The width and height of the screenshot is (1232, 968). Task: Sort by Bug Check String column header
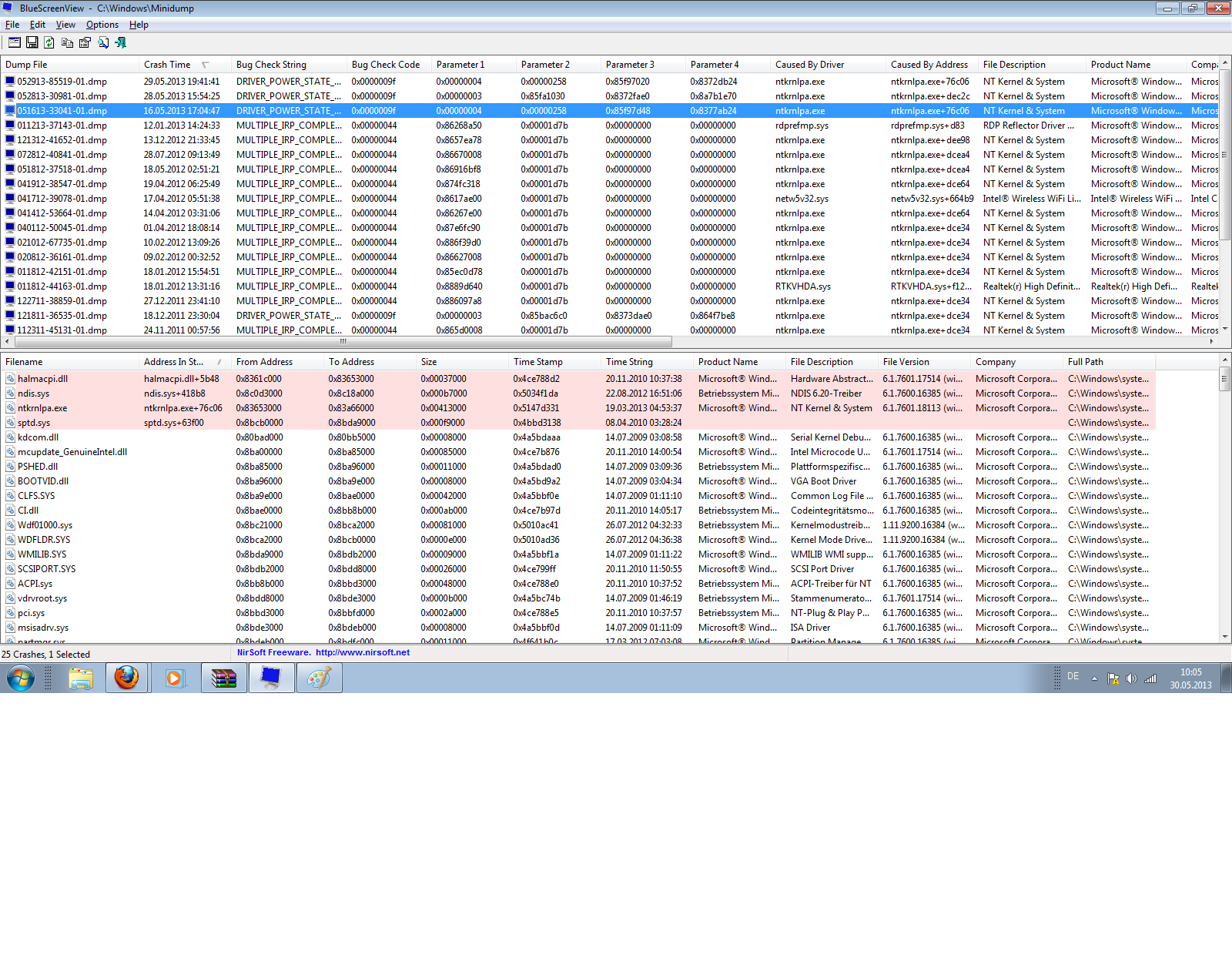pyautogui.click(x=289, y=65)
